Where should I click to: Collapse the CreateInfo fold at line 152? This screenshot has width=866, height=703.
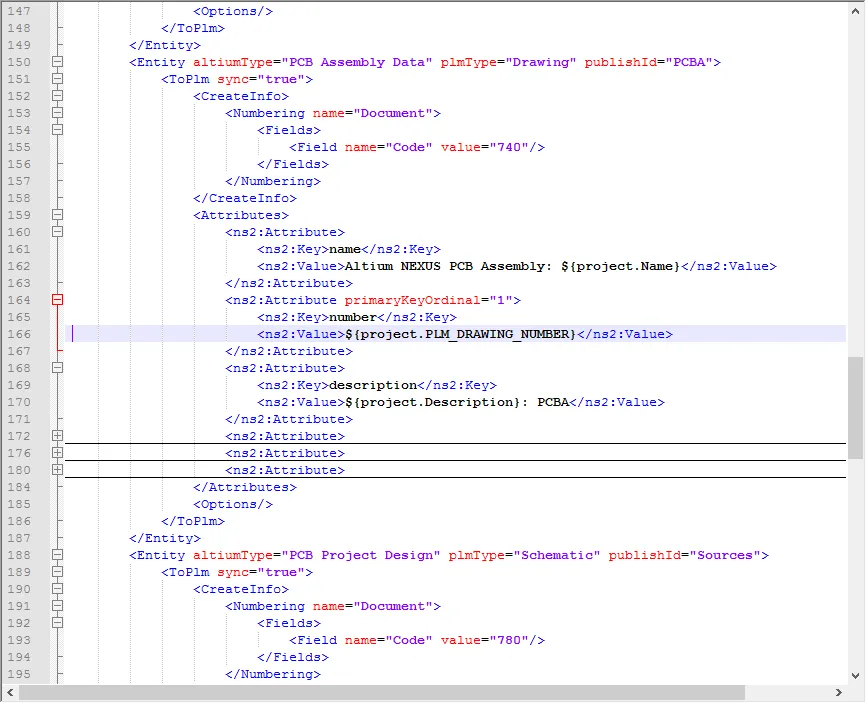pos(57,96)
